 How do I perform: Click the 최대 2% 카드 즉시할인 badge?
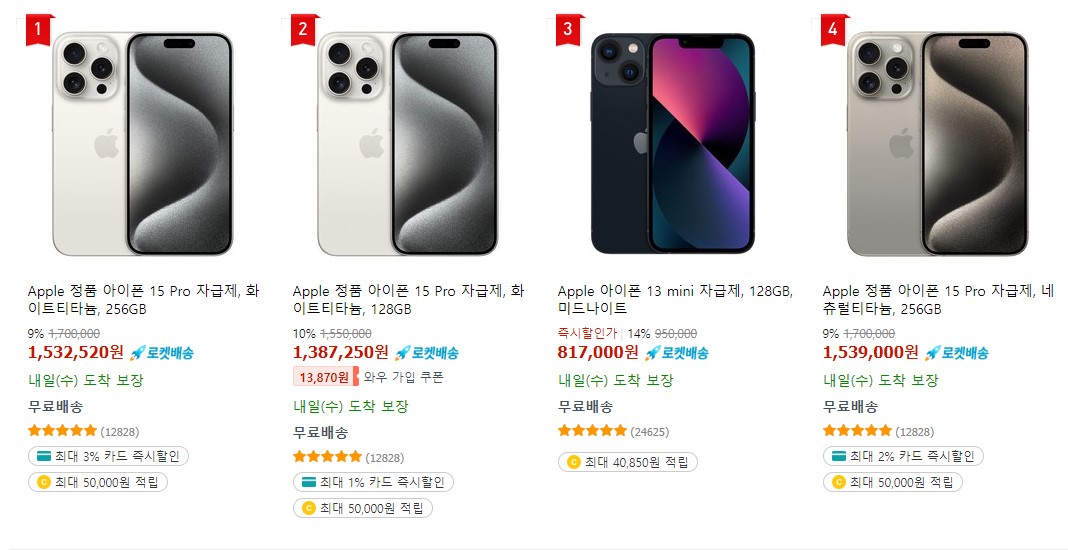pyautogui.click(x=903, y=456)
